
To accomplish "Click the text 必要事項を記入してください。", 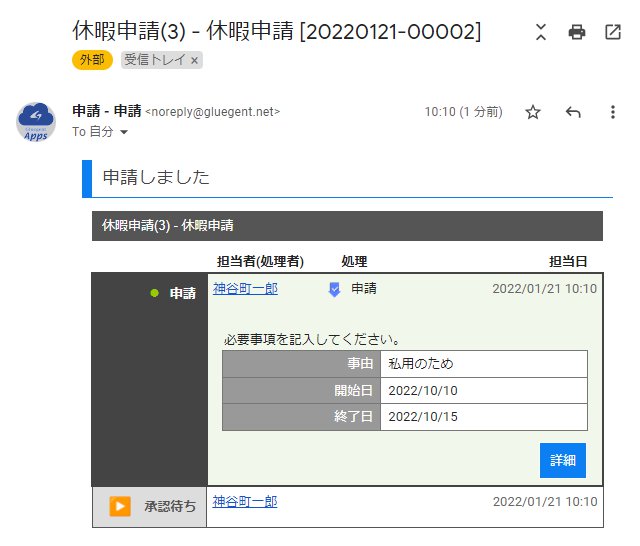I will [312, 339].
